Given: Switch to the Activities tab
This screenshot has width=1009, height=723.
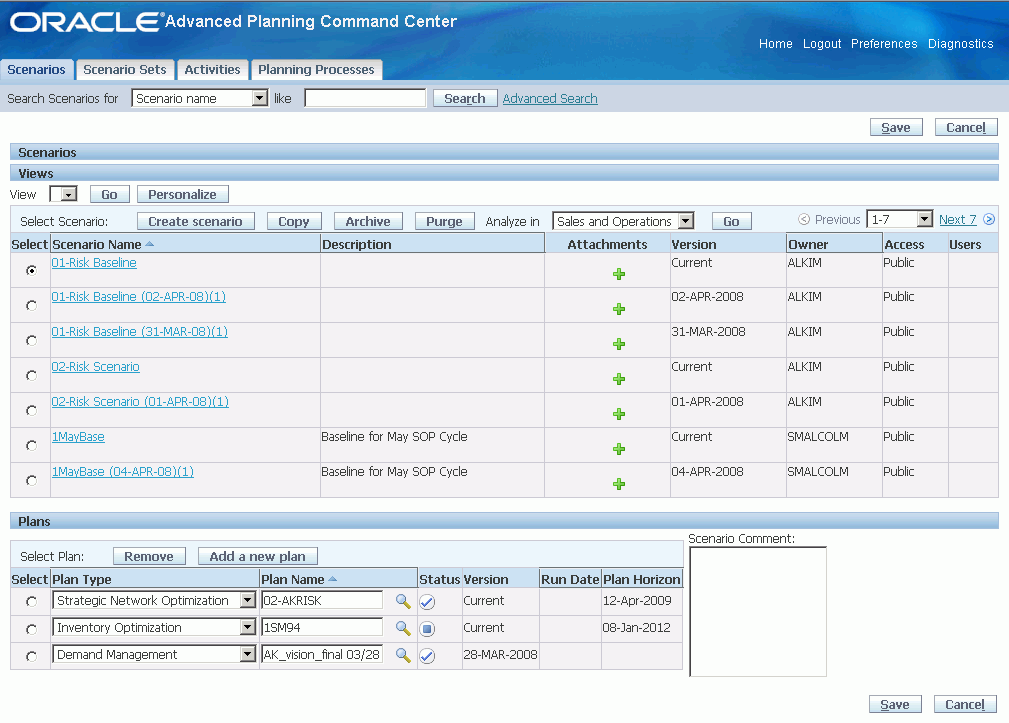Looking at the screenshot, I should pos(212,69).
